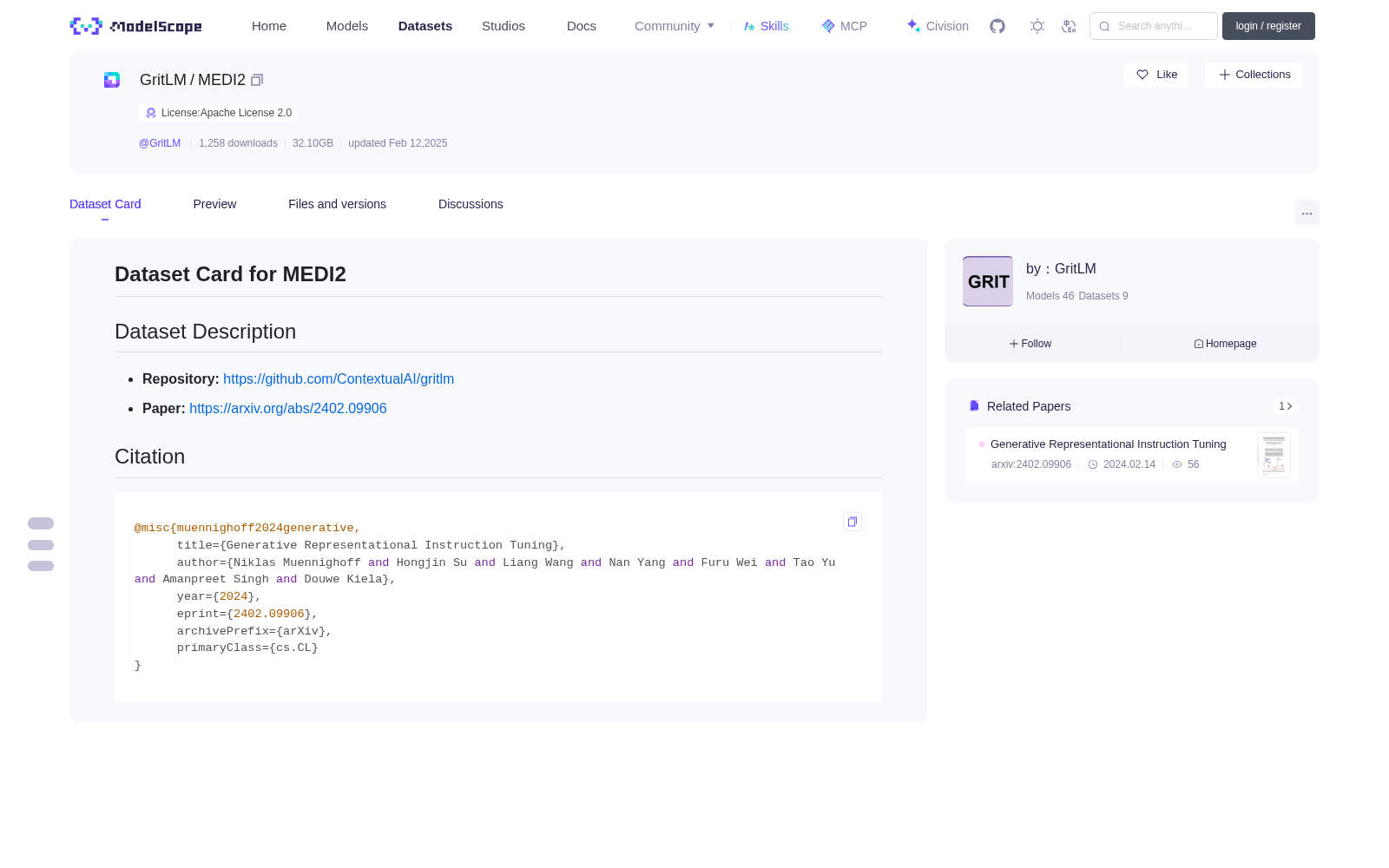Click the heart Like button
The height and width of the screenshot is (868, 1389).
tap(1155, 75)
